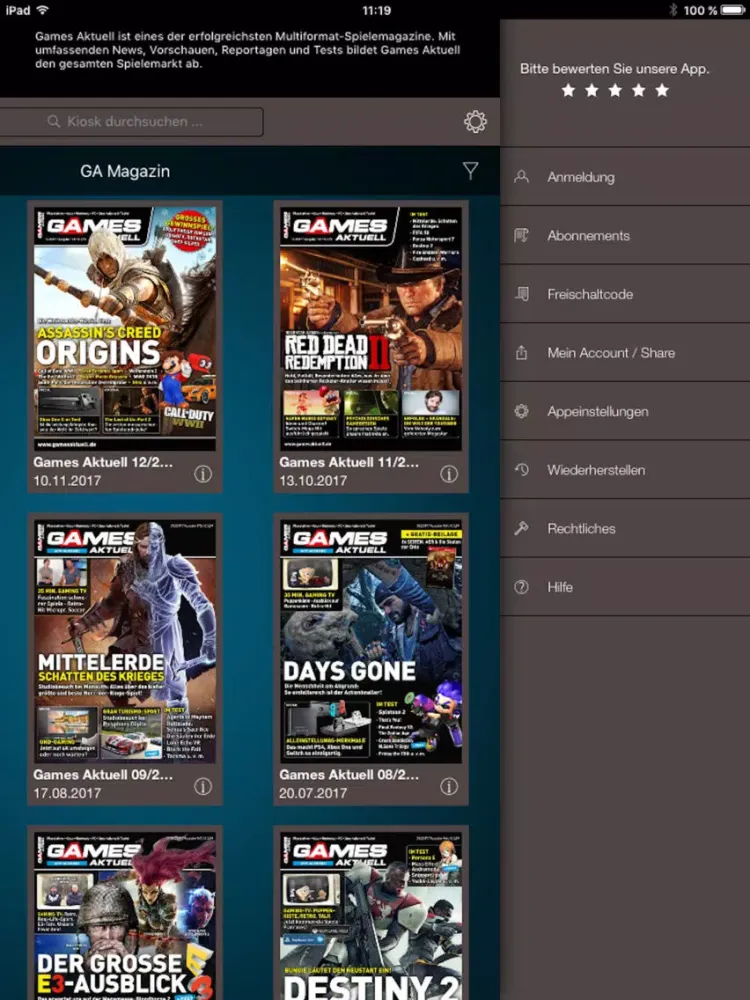Screen dimensions: 750x1000
Task: Tap the GA Magazin heading
Action: pos(125,171)
